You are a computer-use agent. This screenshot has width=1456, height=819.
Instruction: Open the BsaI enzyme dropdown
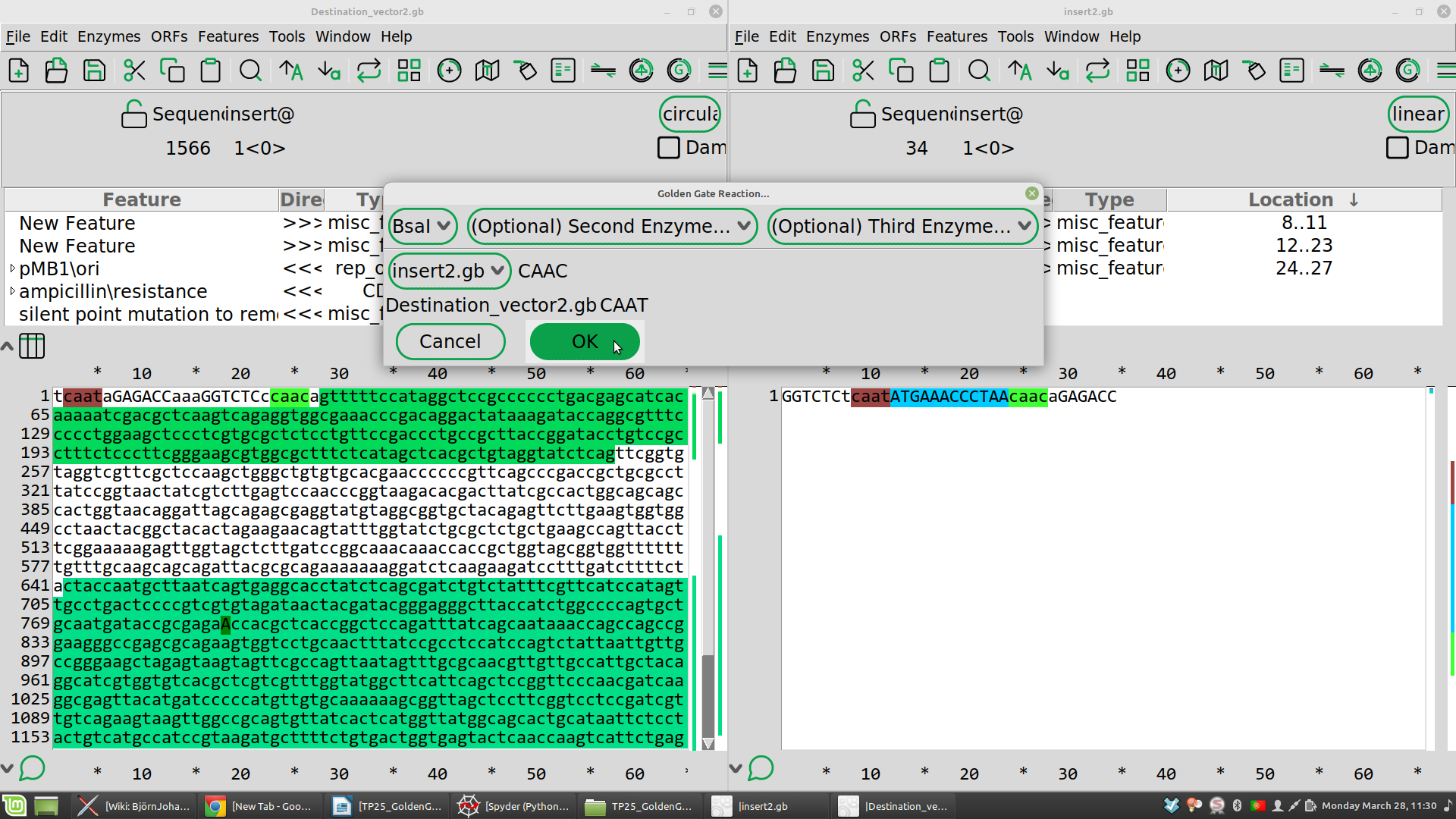tap(422, 226)
